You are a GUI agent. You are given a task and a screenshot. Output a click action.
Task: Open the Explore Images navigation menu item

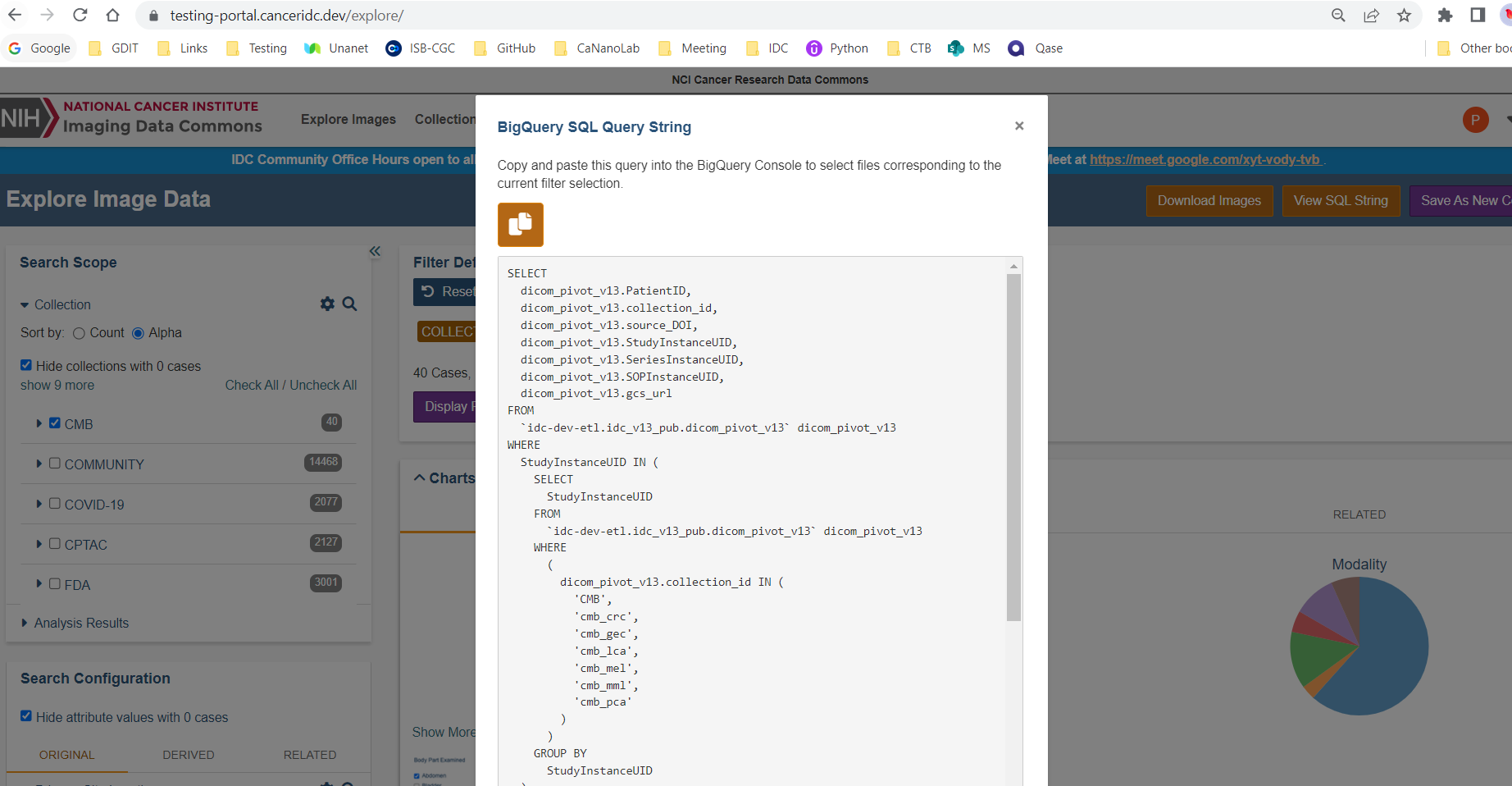point(348,119)
